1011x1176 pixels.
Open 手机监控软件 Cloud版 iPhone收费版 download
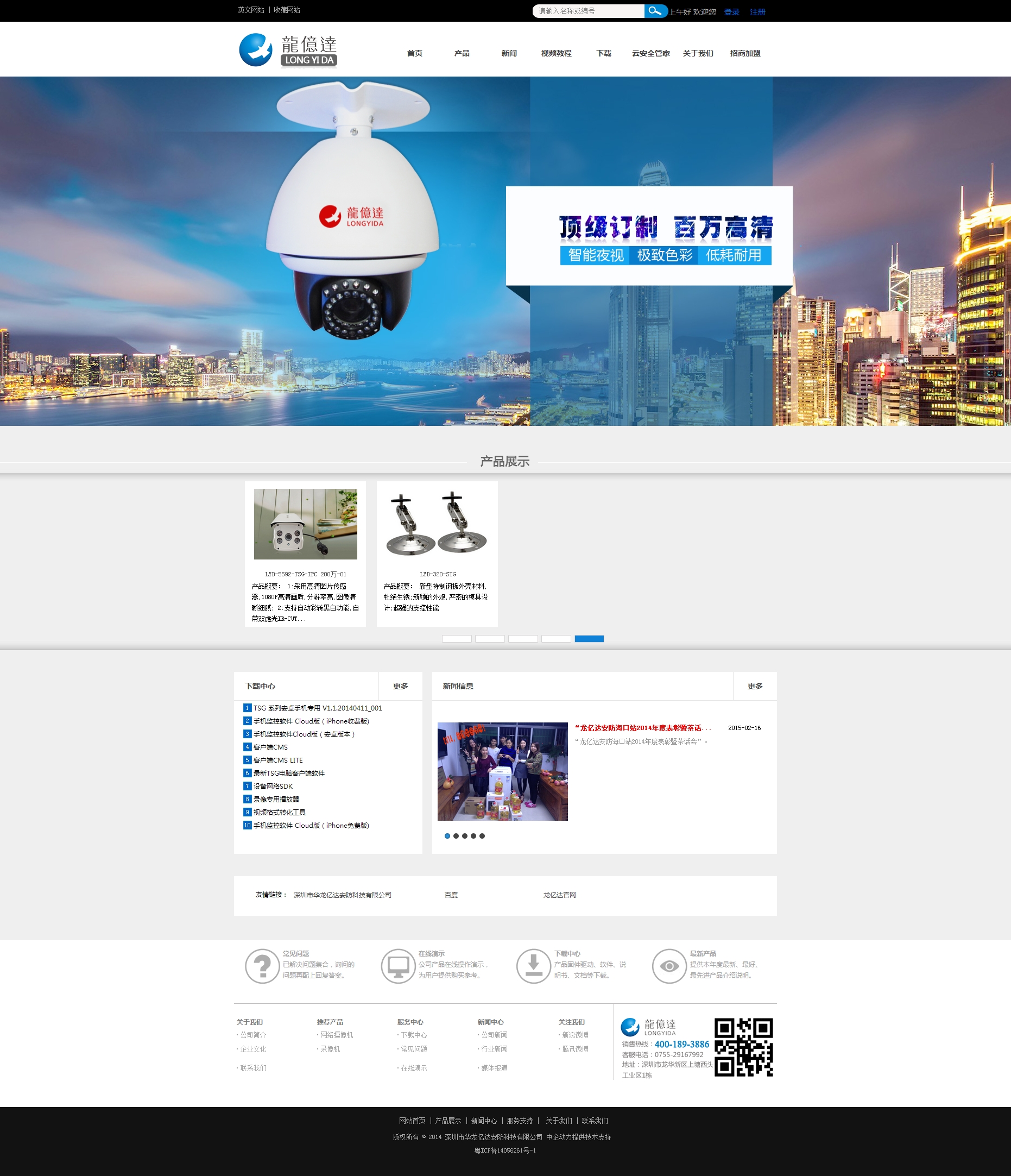312,721
